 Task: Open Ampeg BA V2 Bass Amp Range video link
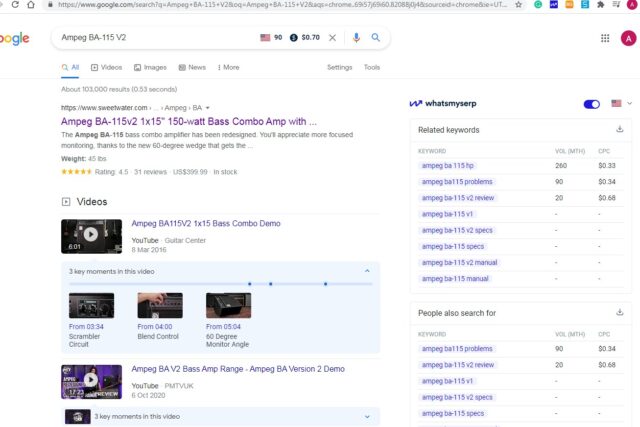238,369
